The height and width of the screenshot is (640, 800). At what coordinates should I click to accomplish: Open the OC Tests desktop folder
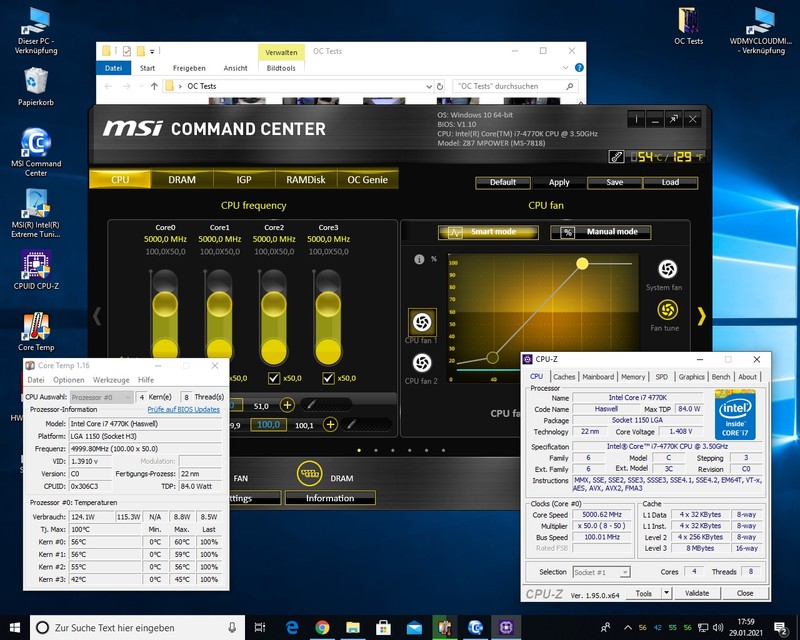pos(688,26)
